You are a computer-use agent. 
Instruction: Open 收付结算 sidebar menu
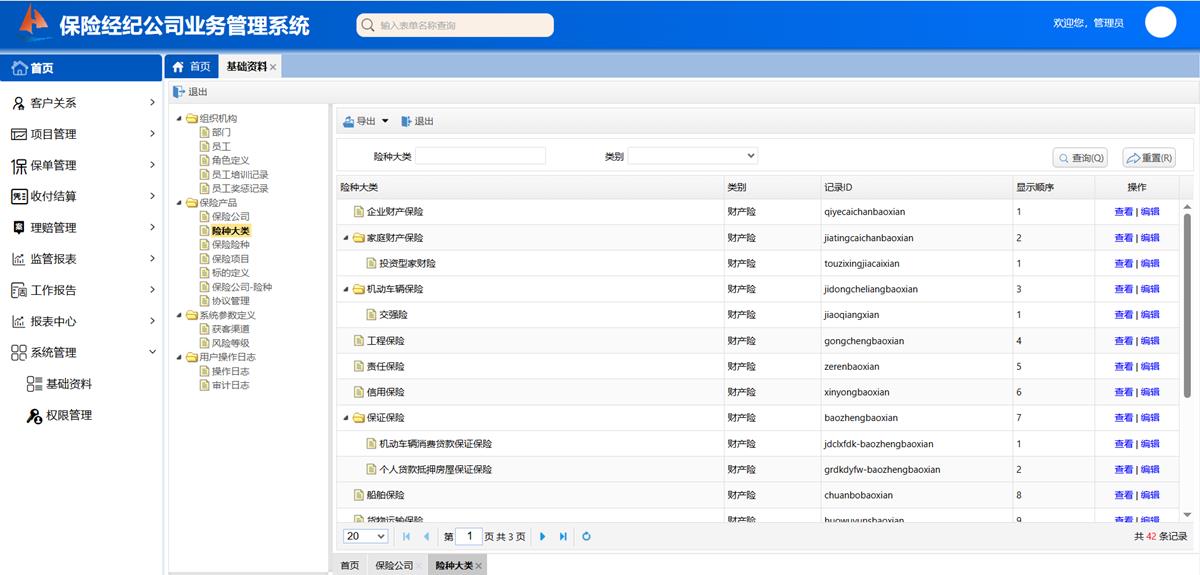click(x=82, y=196)
